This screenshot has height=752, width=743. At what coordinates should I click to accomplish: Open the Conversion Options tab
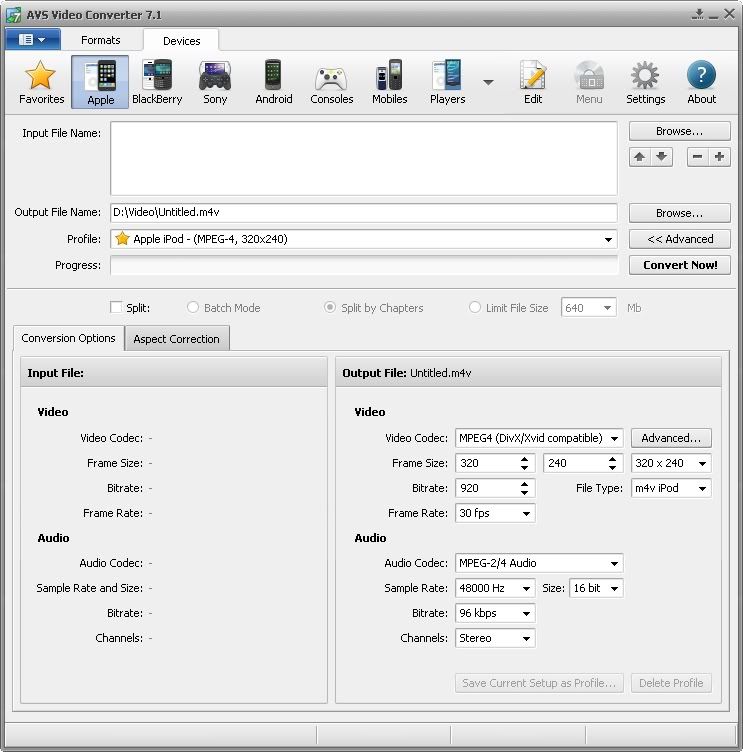pos(69,338)
